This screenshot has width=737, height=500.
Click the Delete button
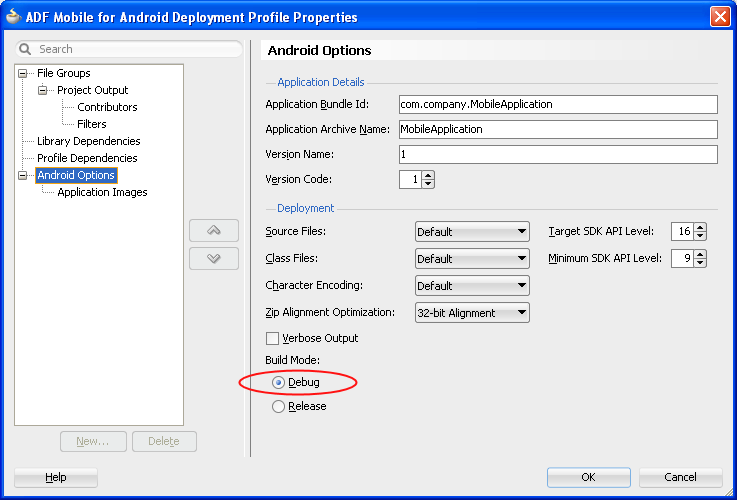point(164,441)
